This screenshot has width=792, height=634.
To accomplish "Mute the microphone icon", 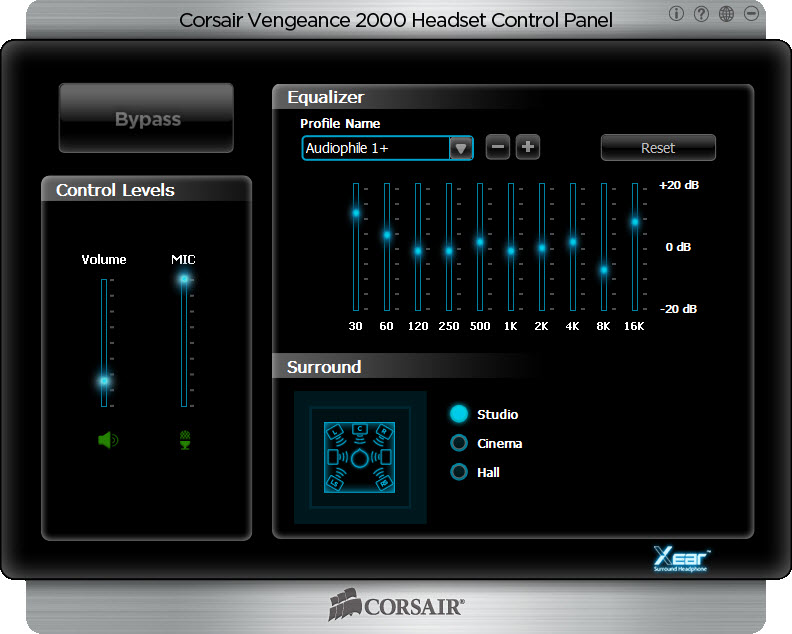I will coord(185,440).
